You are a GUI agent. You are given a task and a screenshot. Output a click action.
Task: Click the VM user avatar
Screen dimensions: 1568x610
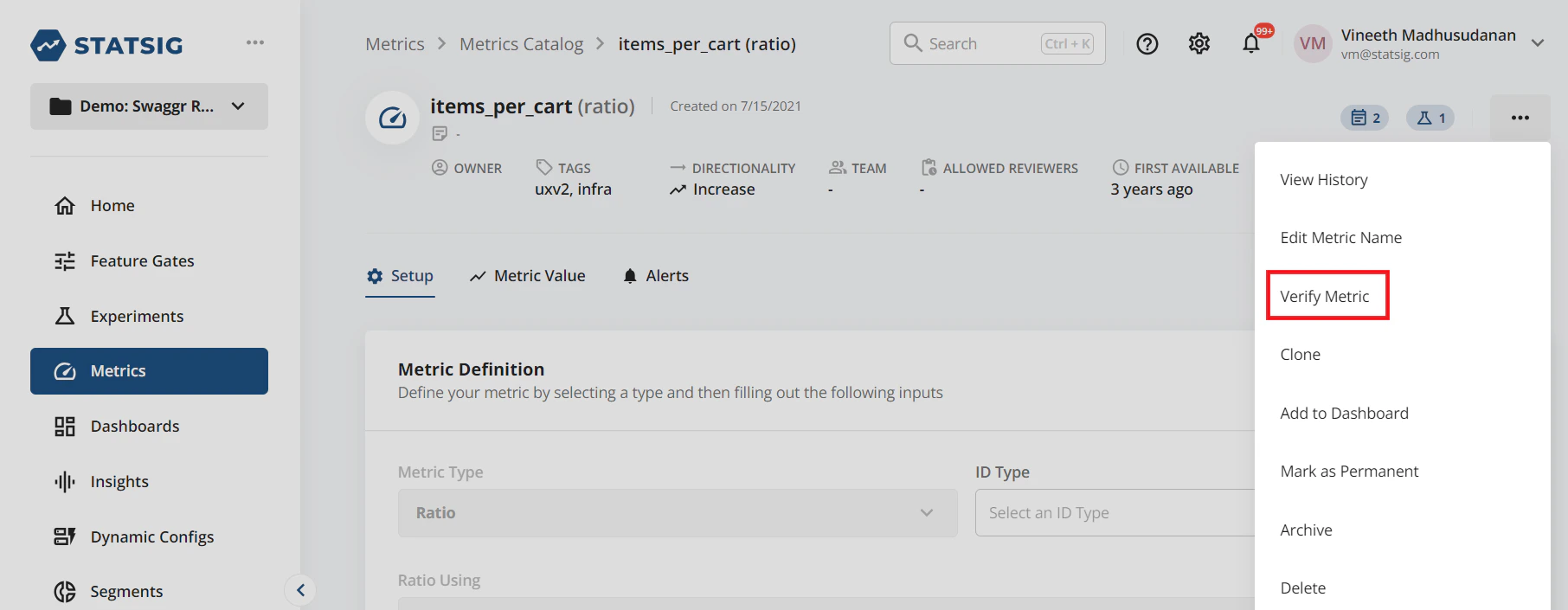tap(1313, 43)
